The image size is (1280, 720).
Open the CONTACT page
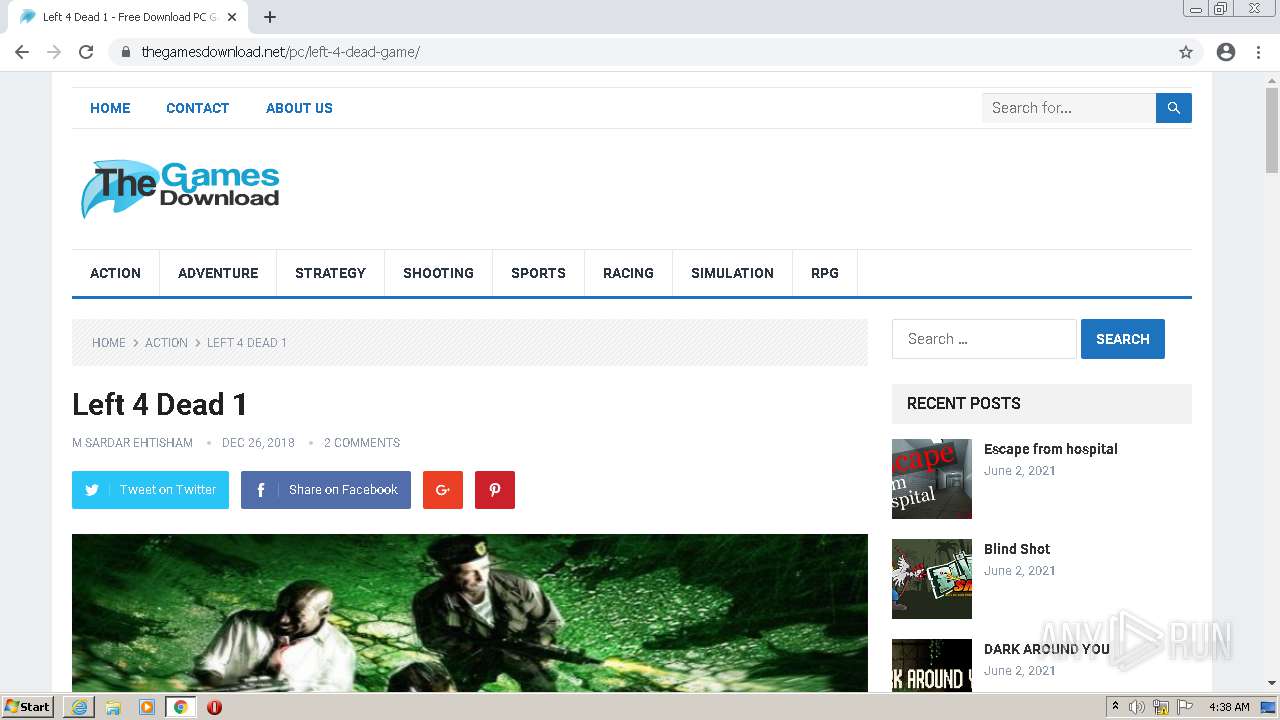tap(198, 108)
